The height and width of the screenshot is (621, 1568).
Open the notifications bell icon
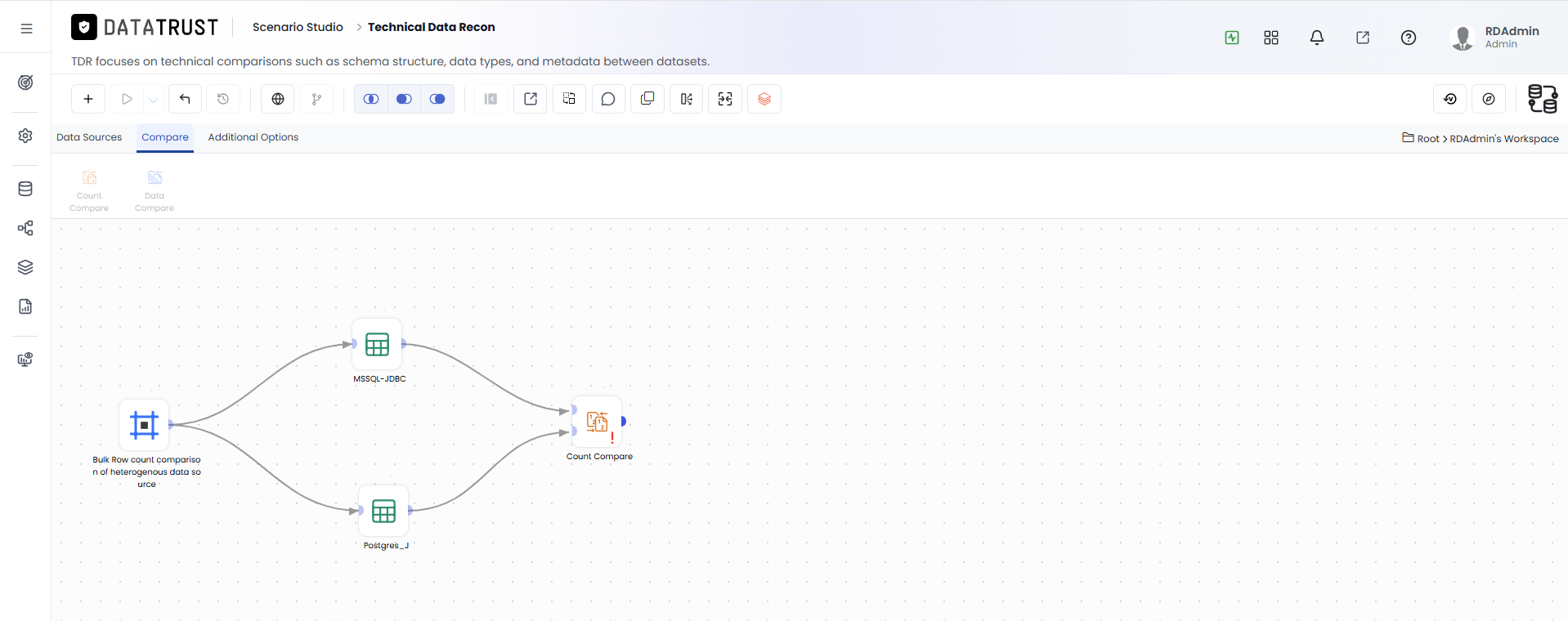tap(1317, 38)
